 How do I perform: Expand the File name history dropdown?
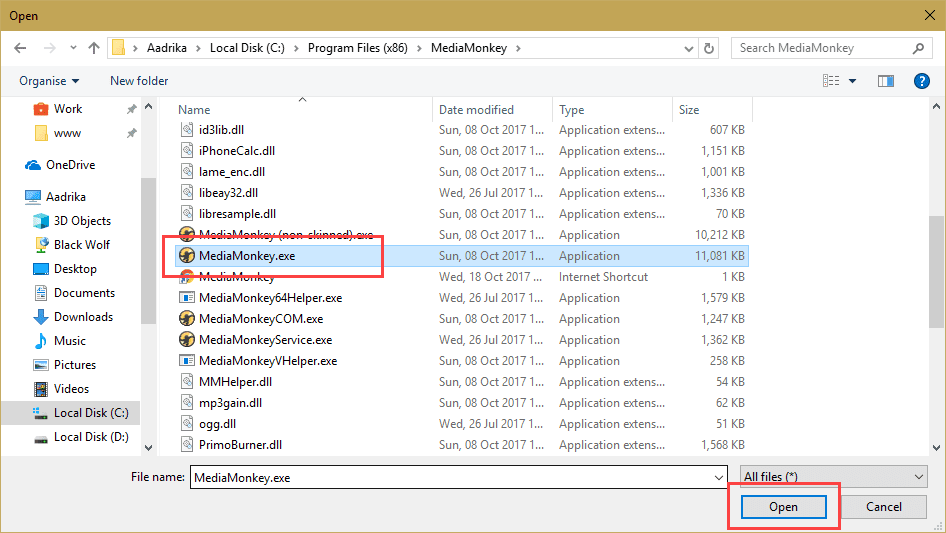719,477
